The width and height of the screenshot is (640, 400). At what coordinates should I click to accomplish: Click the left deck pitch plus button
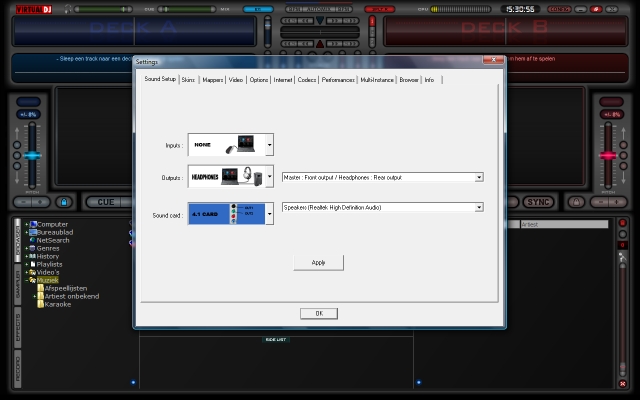pos(40,202)
